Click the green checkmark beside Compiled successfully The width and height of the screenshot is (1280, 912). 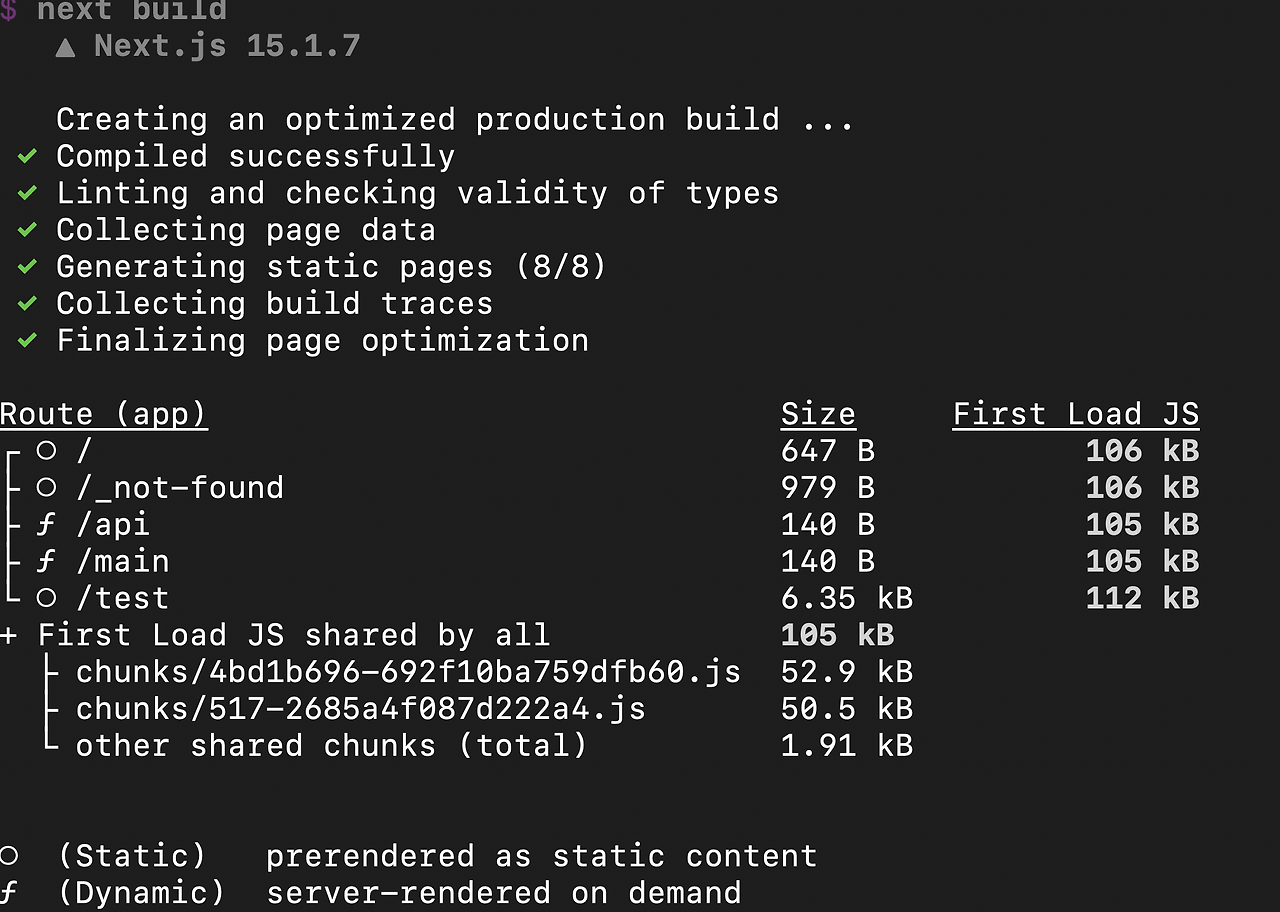coord(28,157)
